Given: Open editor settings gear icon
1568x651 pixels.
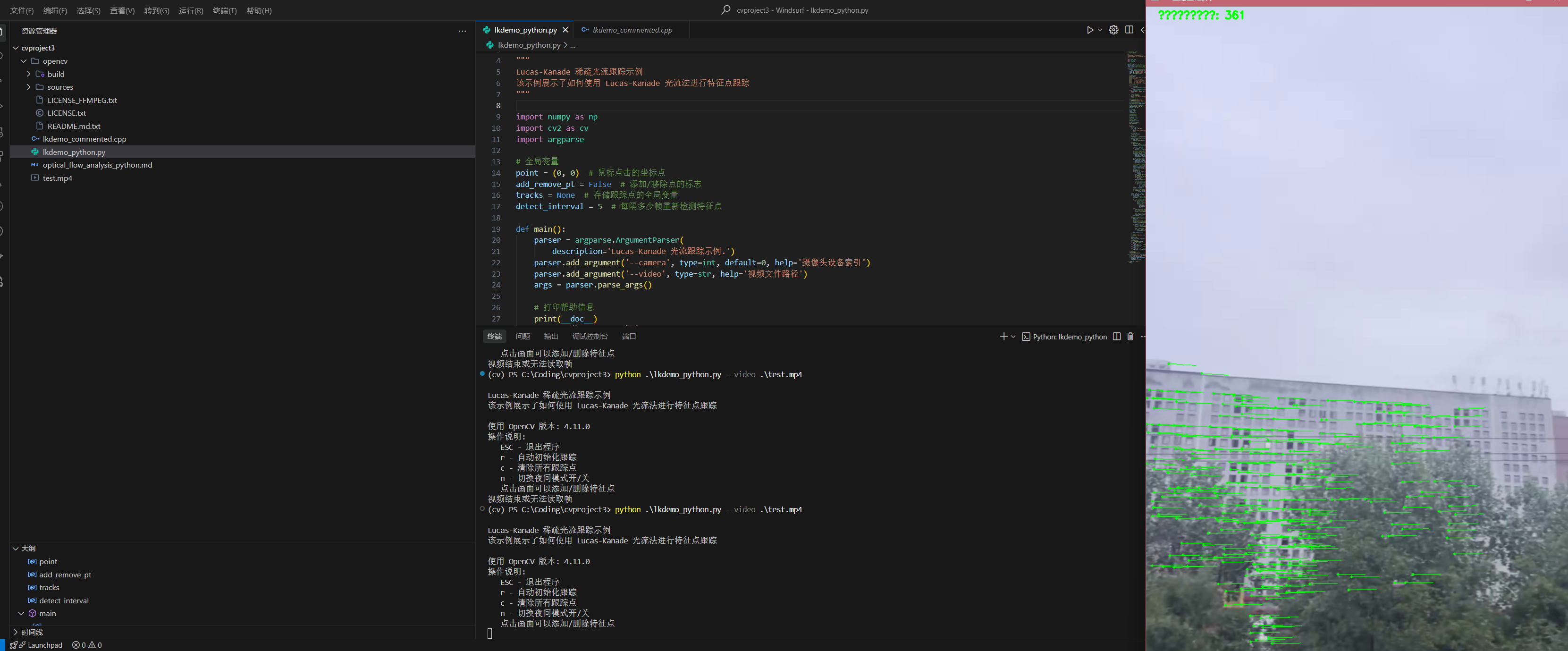Looking at the screenshot, I should [1113, 30].
